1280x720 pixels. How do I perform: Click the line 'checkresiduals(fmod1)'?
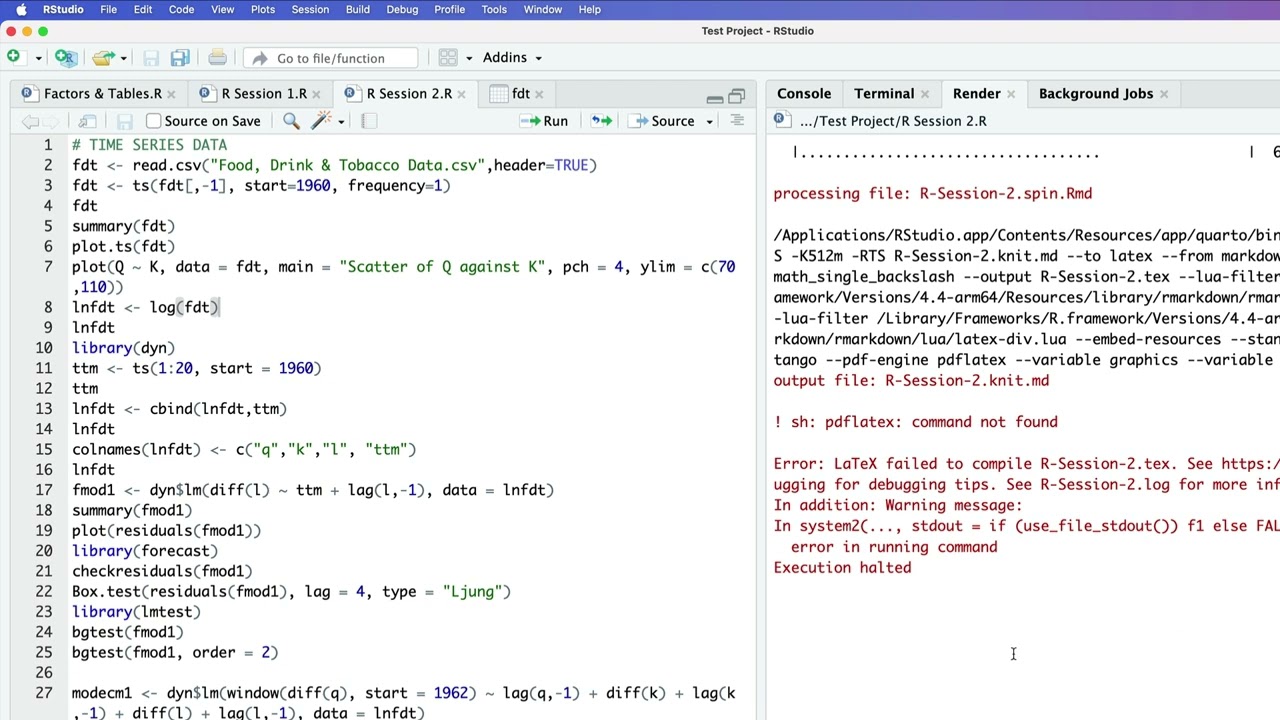(x=162, y=571)
